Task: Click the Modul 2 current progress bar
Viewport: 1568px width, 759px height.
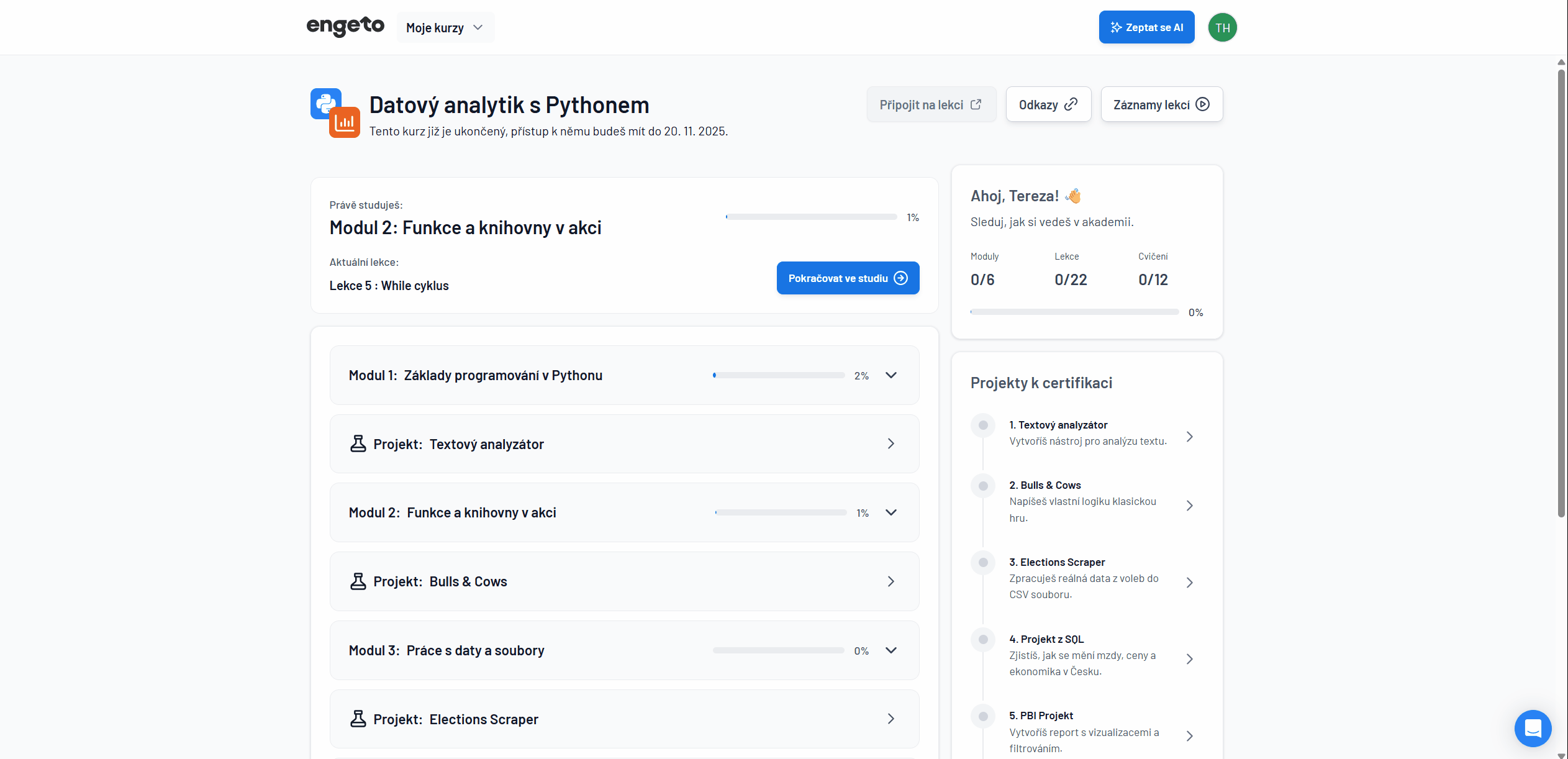Action: (811, 217)
